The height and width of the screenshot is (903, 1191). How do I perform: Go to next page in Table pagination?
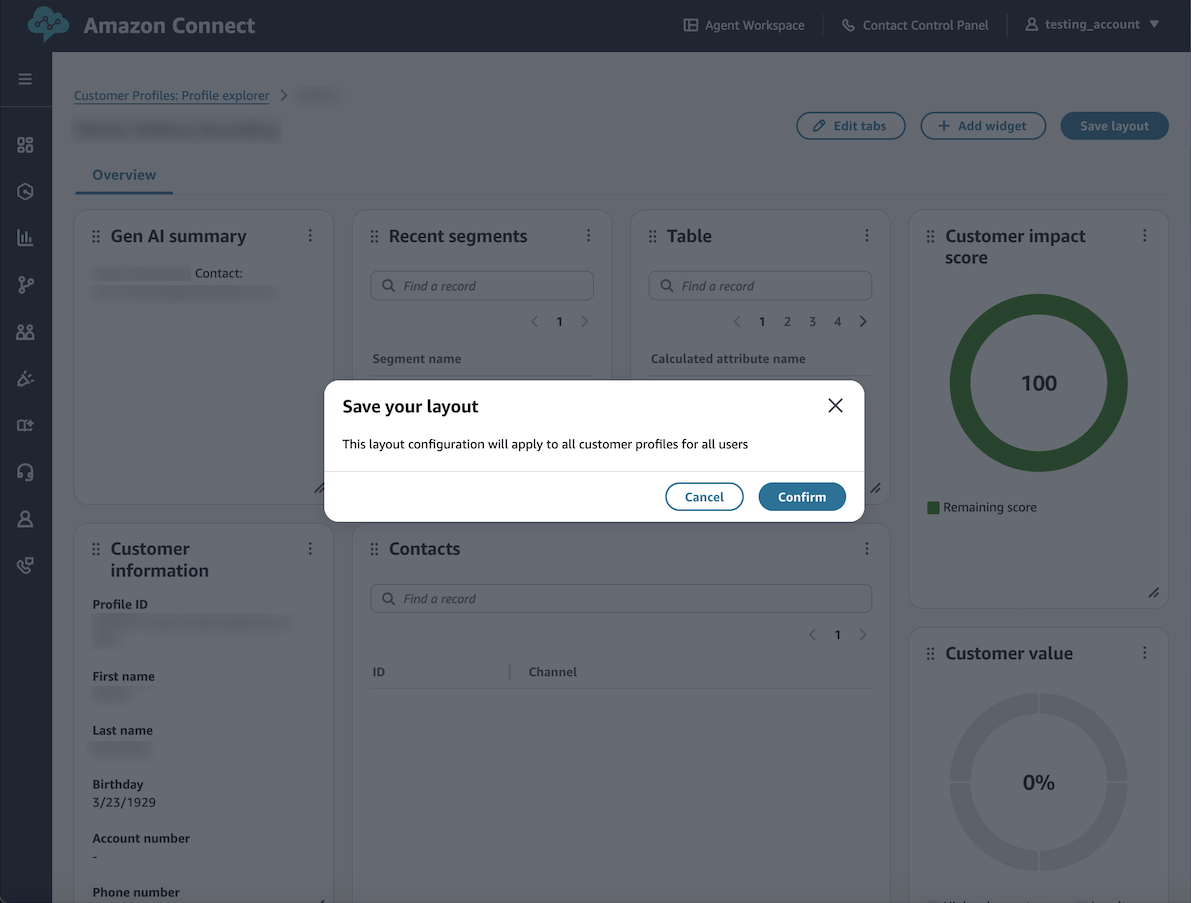click(862, 321)
